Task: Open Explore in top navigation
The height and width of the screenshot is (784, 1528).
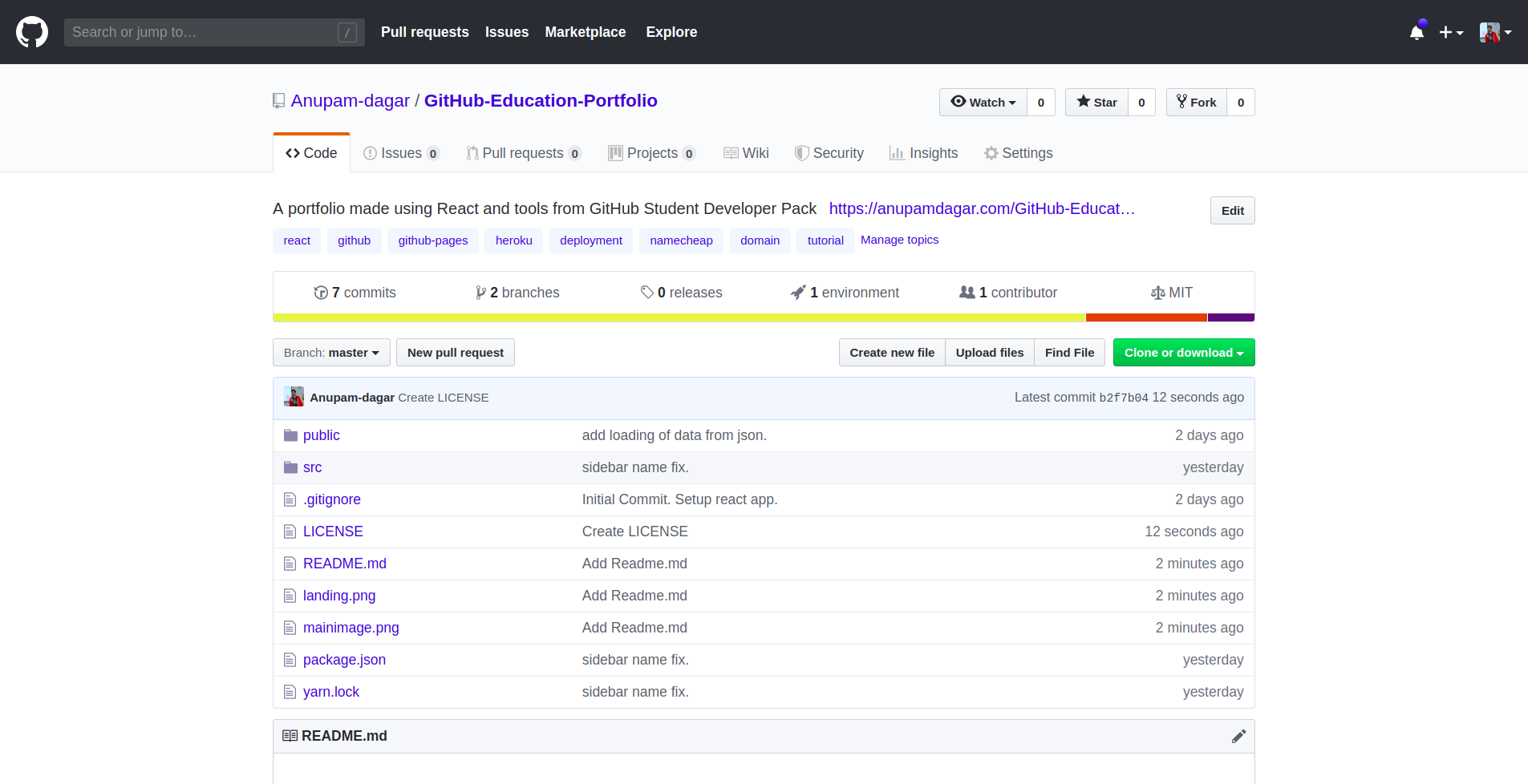Action: (671, 32)
